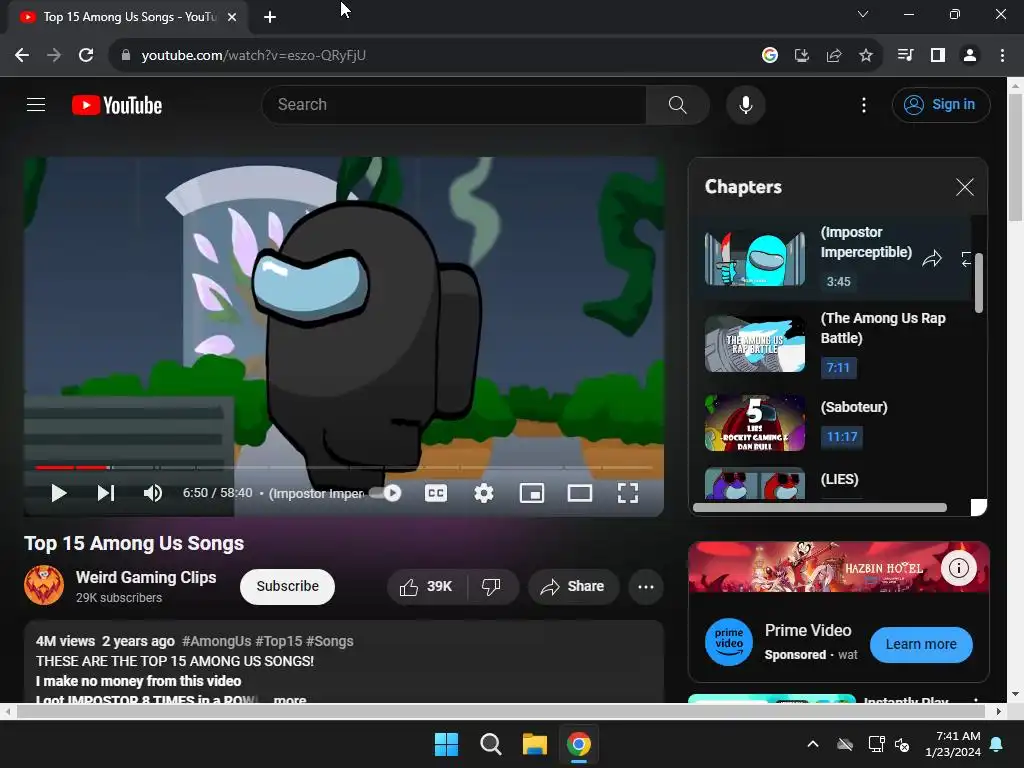This screenshot has height=768, width=1024.
Task: Open the clock and date flyout
Action: click(952, 744)
